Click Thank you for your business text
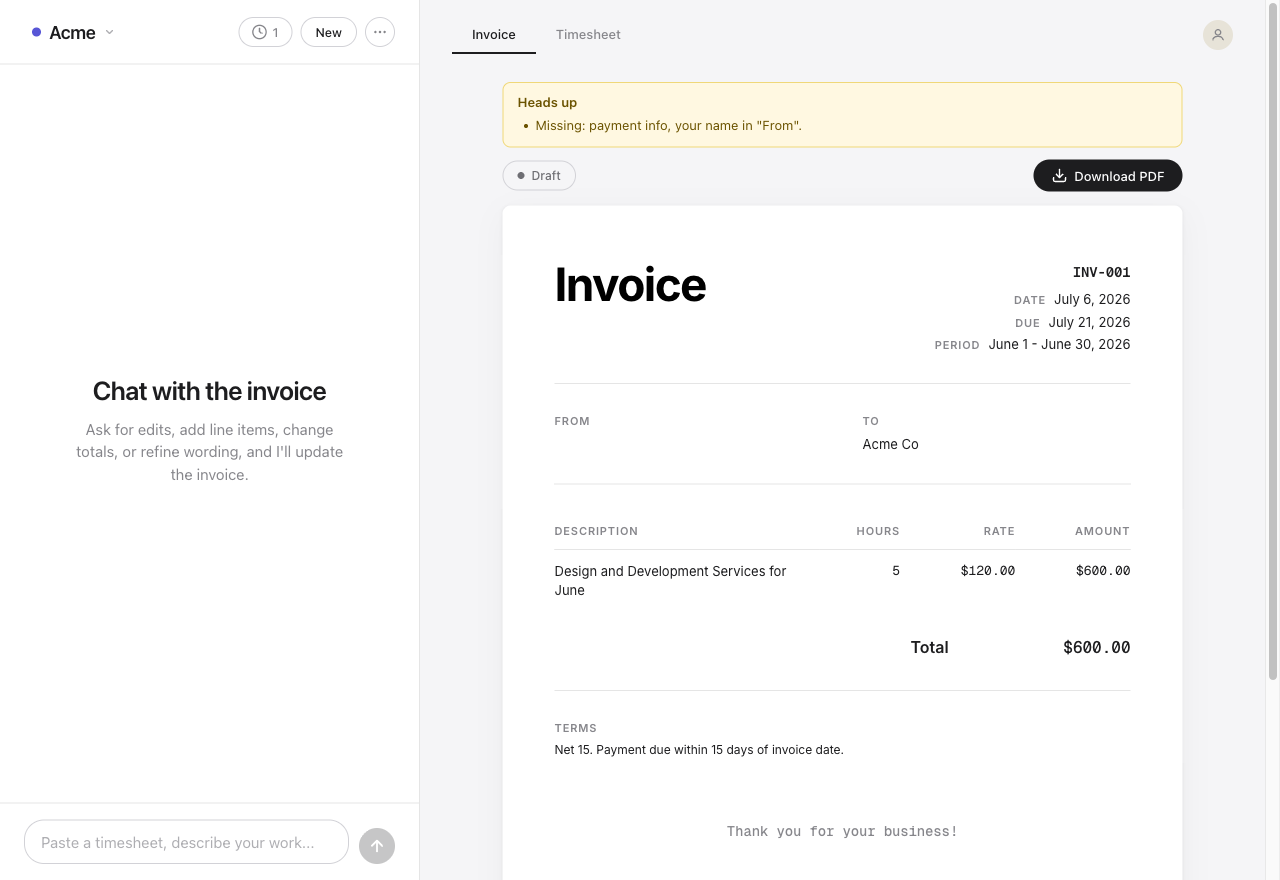Screen dimensions: 1280x880 coord(842,831)
